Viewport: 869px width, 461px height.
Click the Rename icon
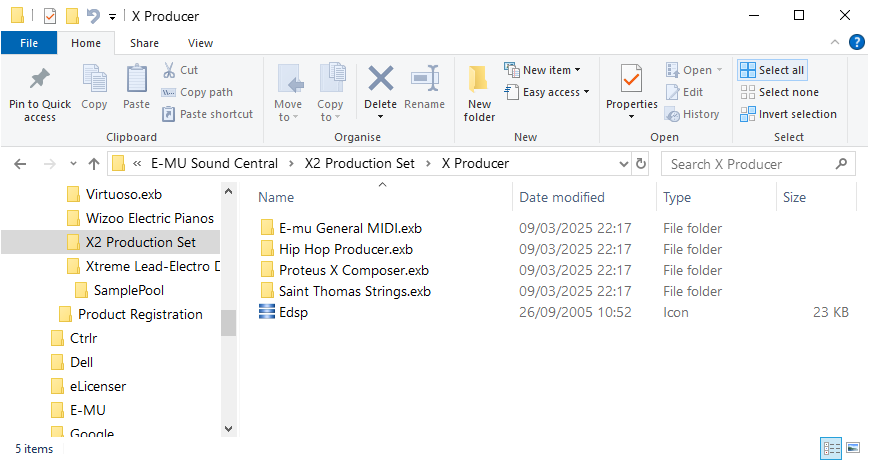click(425, 78)
